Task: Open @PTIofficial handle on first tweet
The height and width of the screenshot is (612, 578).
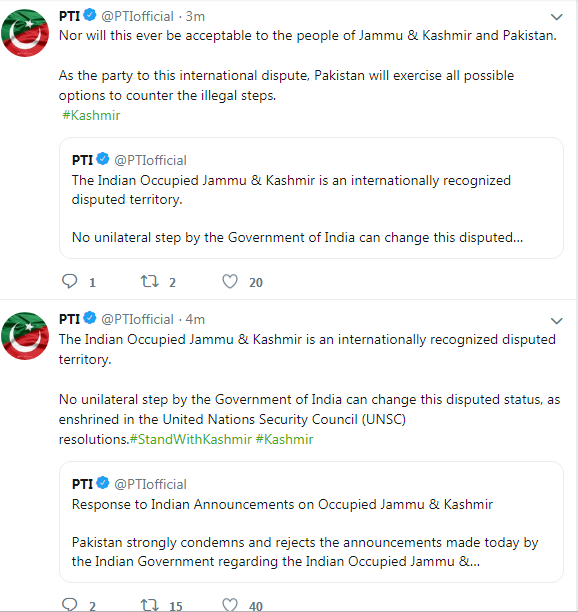Action: coord(137,16)
